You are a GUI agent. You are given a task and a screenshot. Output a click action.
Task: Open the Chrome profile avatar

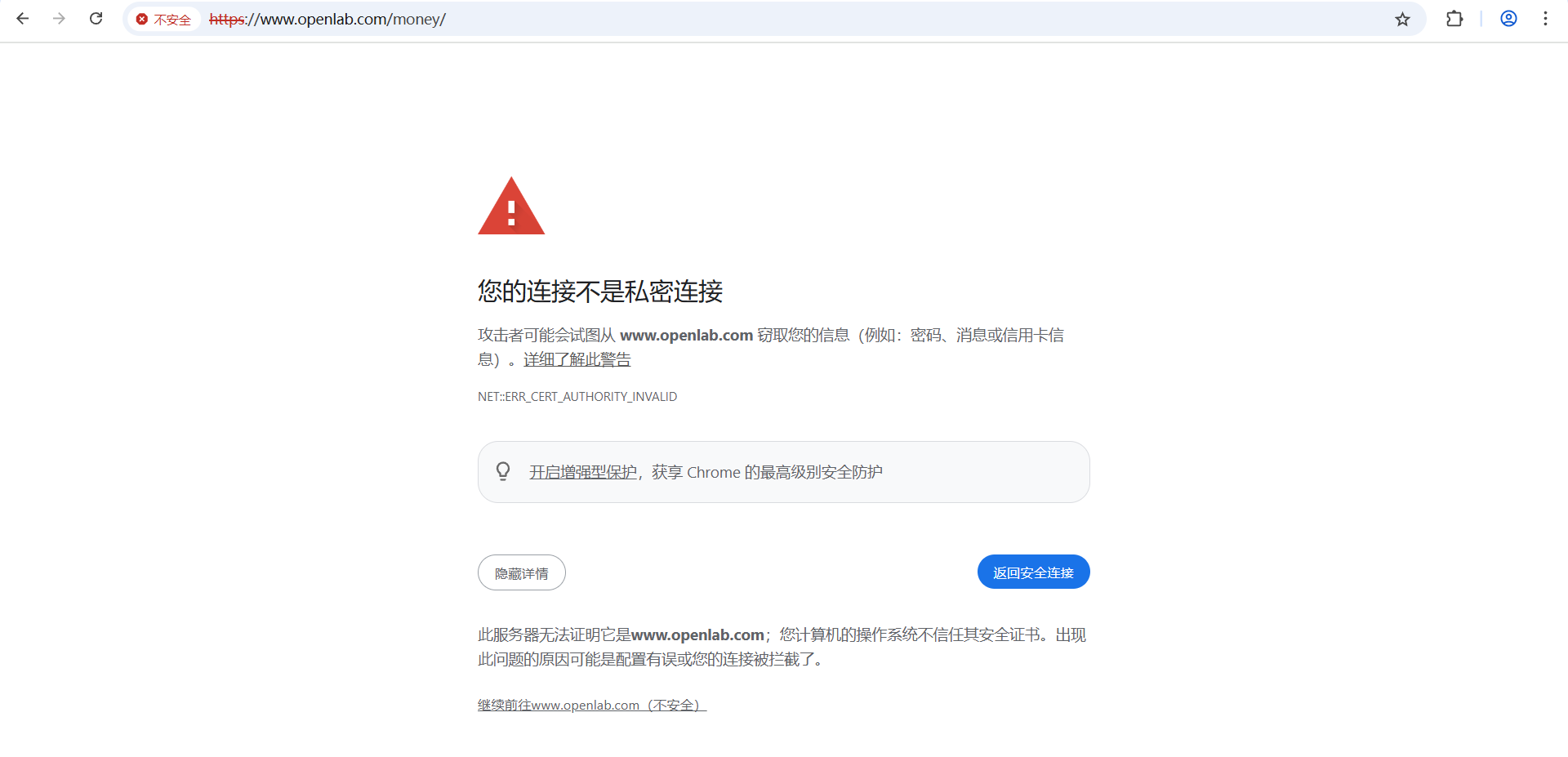(x=1508, y=19)
